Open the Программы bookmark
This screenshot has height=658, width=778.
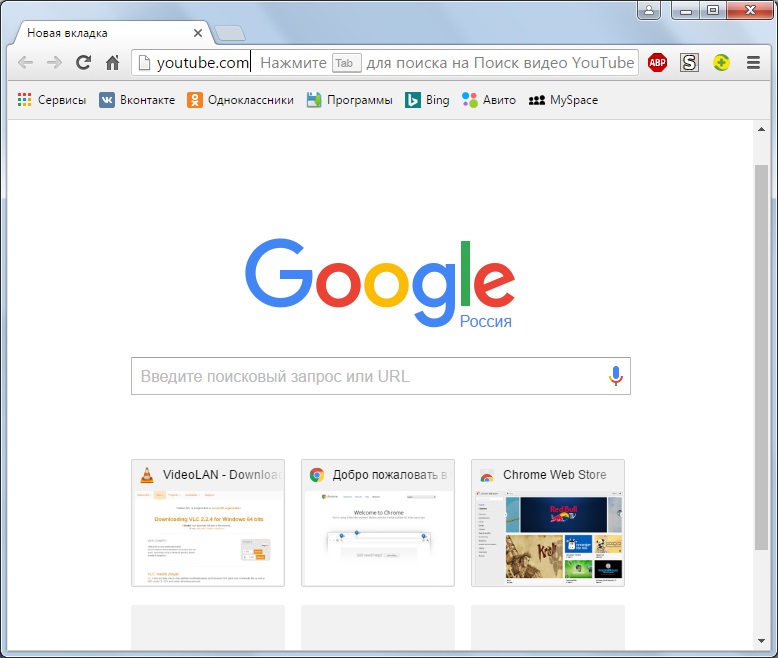pyautogui.click(x=349, y=100)
